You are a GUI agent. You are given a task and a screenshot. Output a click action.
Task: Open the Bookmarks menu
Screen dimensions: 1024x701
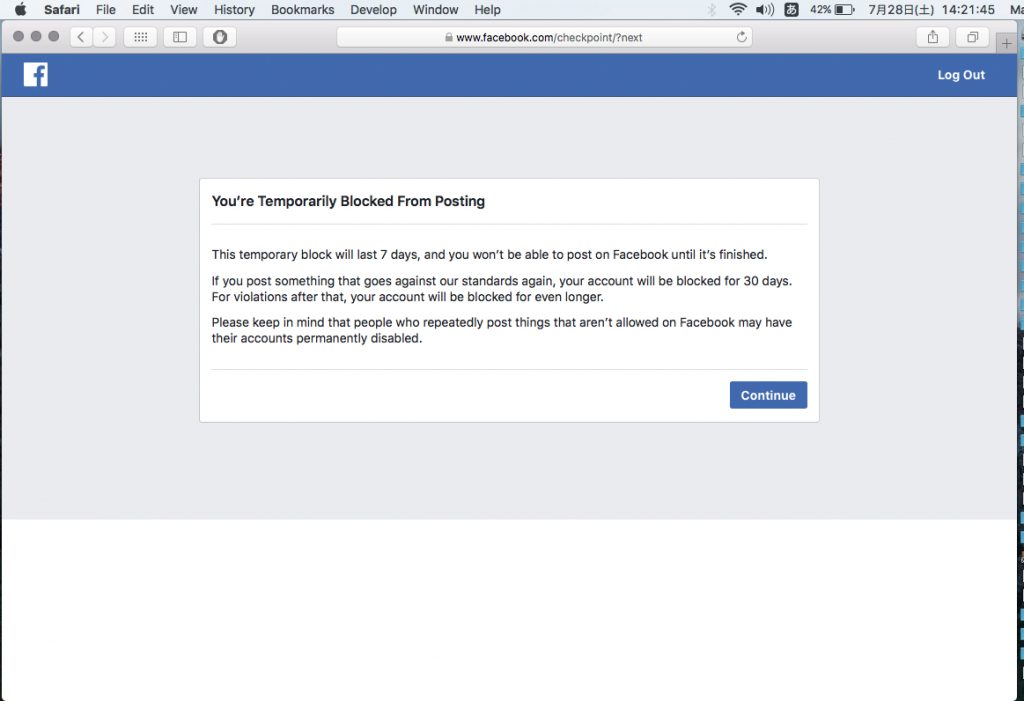click(302, 10)
